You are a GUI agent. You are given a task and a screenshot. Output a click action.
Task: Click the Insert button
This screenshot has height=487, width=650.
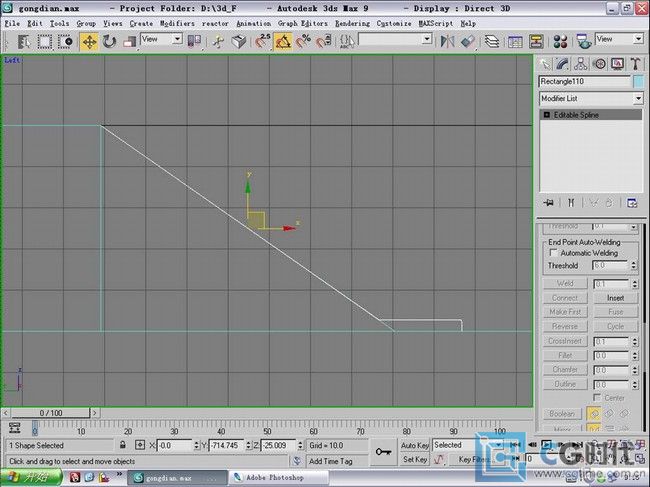point(615,298)
